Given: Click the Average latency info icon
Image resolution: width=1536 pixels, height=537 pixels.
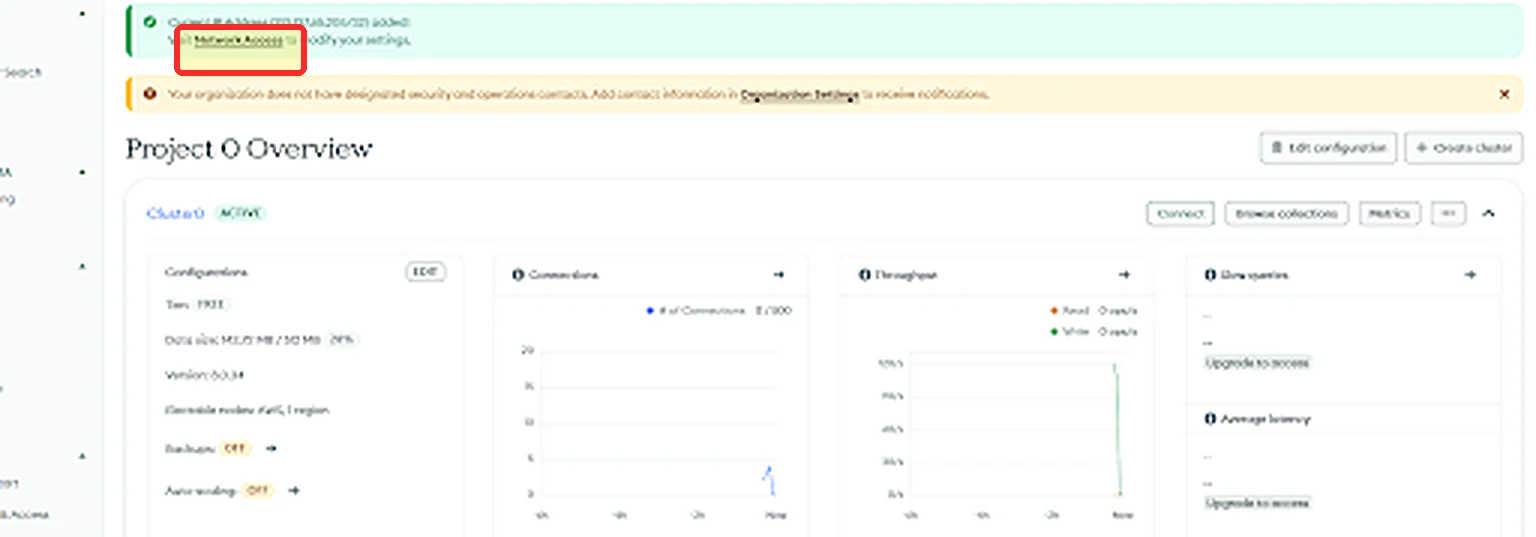Looking at the screenshot, I should (x=1211, y=419).
